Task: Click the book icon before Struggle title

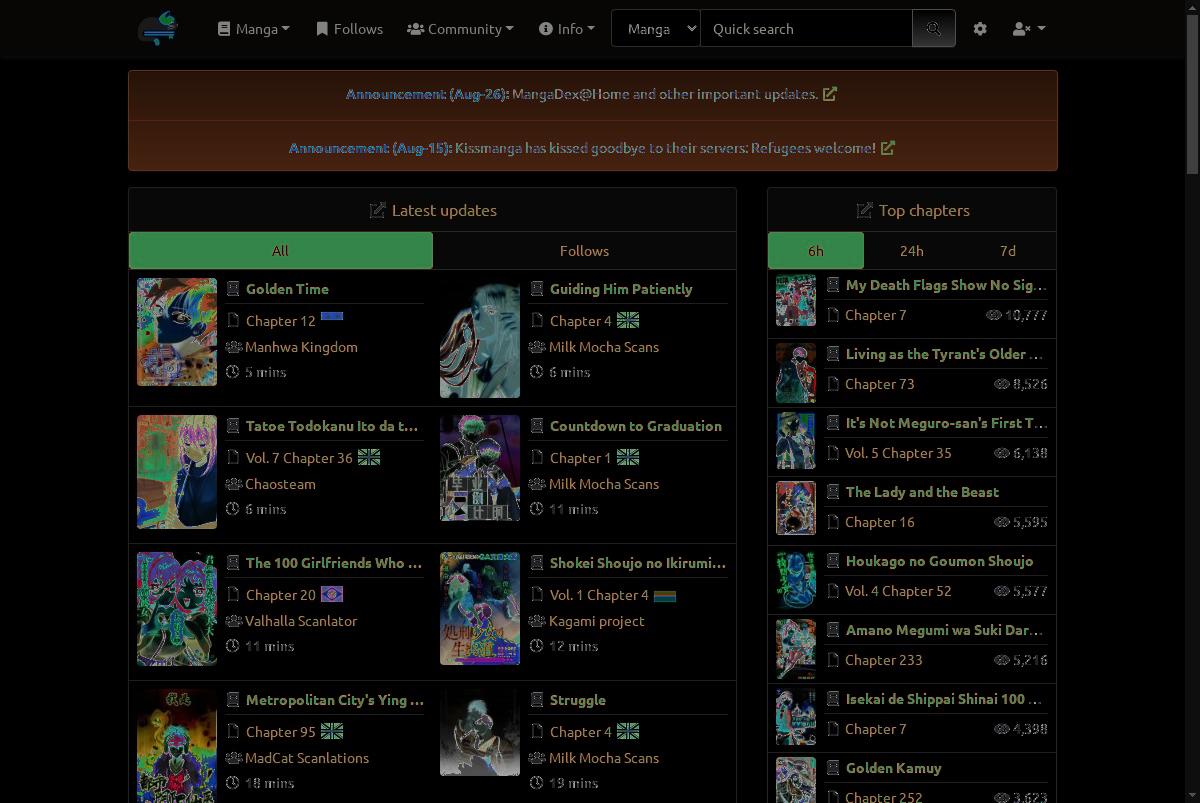Action: tap(537, 700)
